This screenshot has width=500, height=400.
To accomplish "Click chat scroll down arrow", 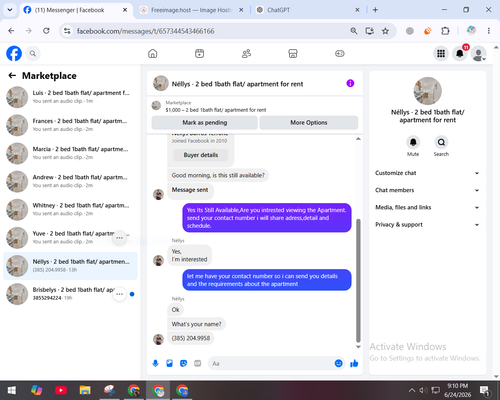I will point(358,347).
